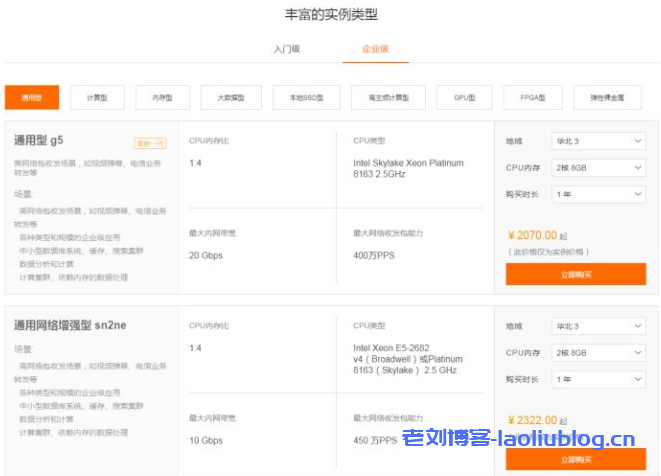Click 立即购买 for 通用网络增强型 sn2ne
Screen dimensions: 661x476
[x=575, y=458]
